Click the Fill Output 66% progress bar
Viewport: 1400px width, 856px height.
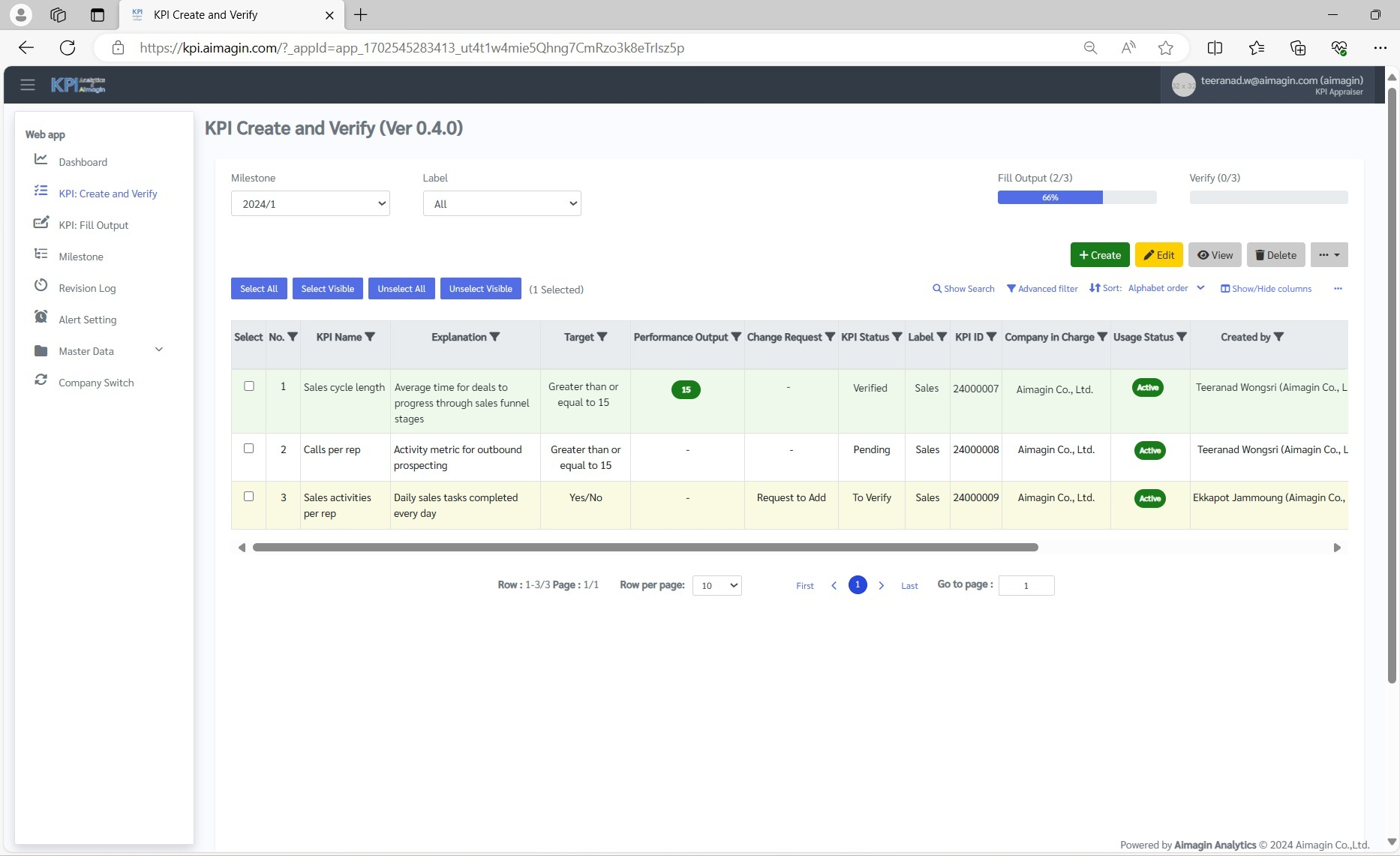click(1050, 197)
